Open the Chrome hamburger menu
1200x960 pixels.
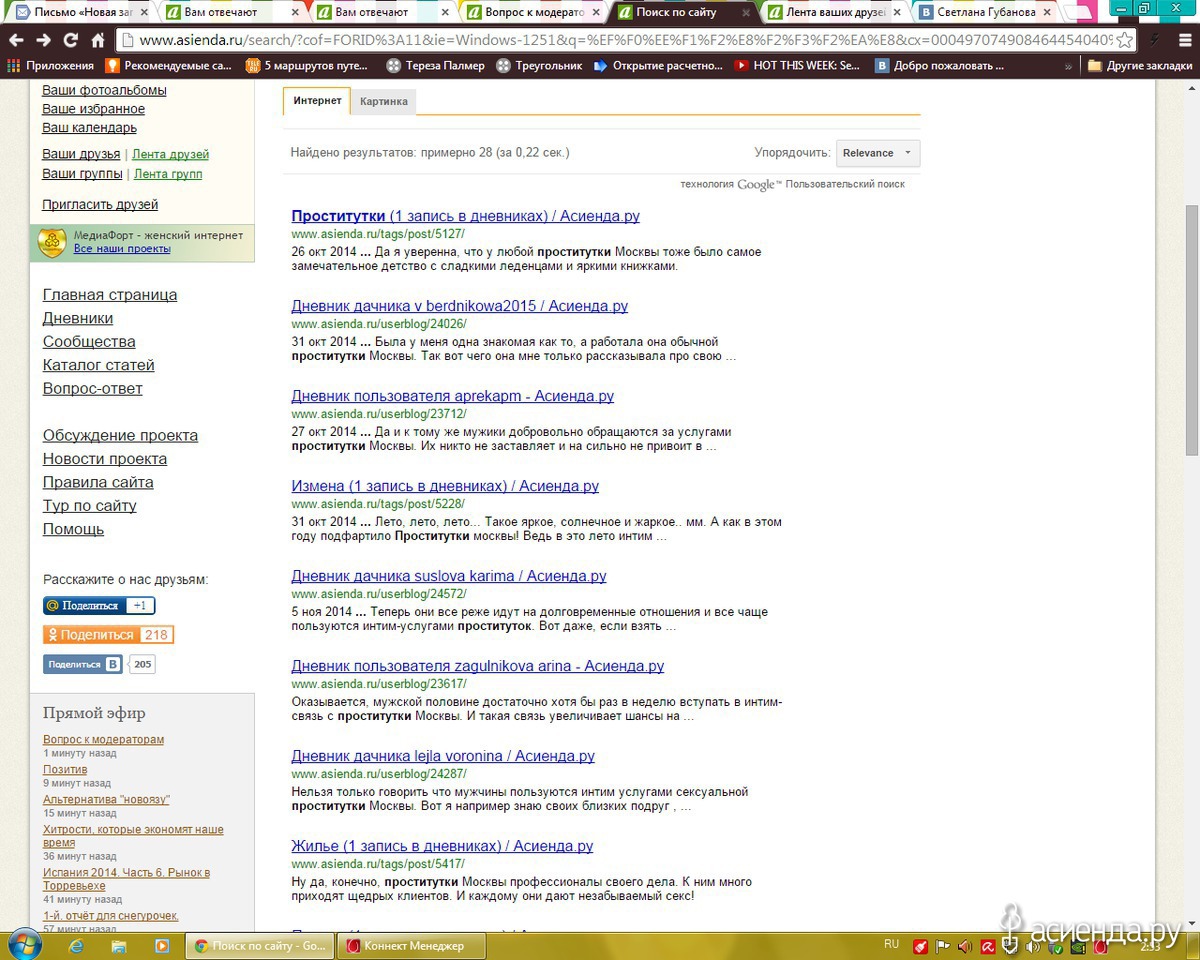(x=1185, y=40)
